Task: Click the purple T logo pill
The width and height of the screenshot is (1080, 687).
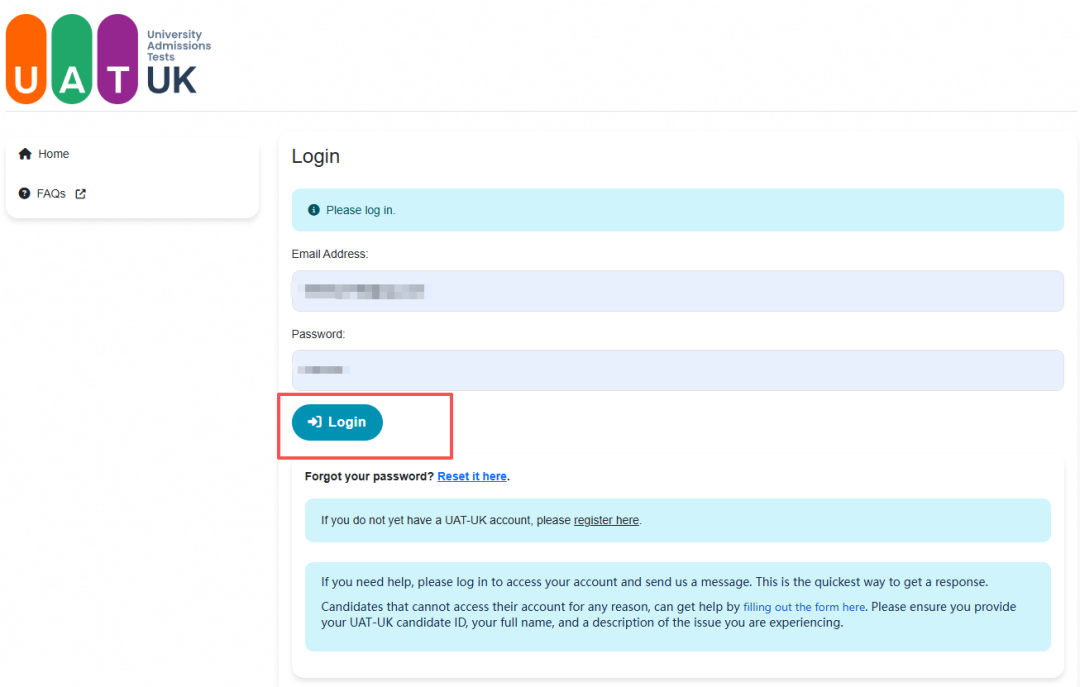Action: tap(118, 59)
